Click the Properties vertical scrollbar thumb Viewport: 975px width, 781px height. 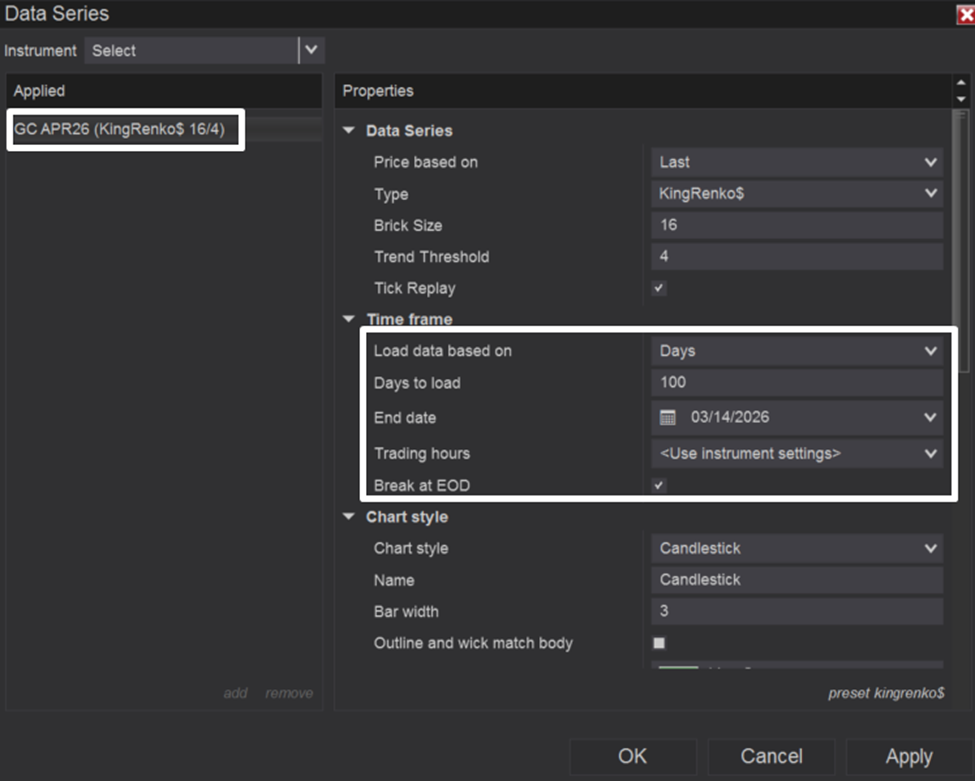[x=961, y=241]
